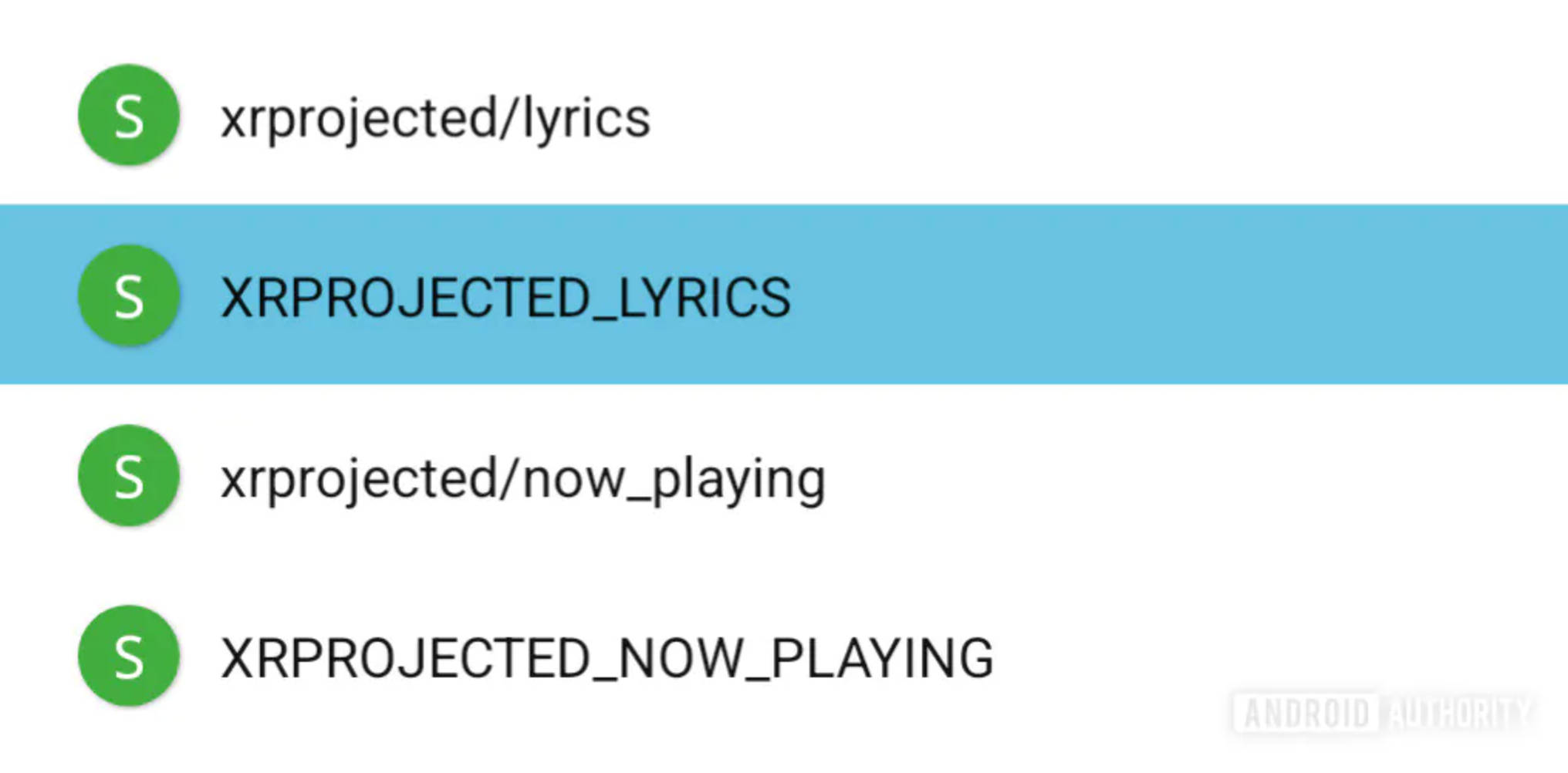The width and height of the screenshot is (1568, 773).
Task: Click the word "lyrics" after the slash
Action: 586,119
